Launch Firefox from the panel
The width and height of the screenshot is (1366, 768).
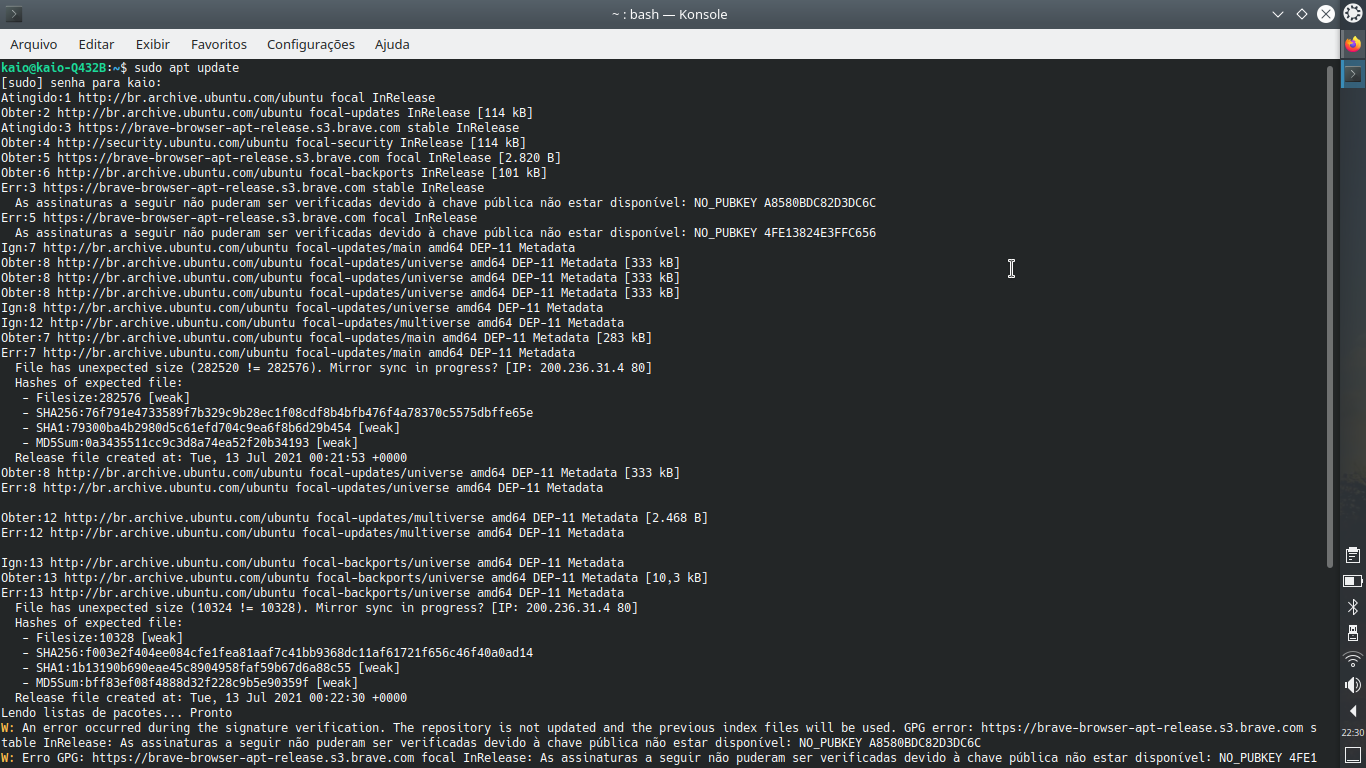point(1353,44)
